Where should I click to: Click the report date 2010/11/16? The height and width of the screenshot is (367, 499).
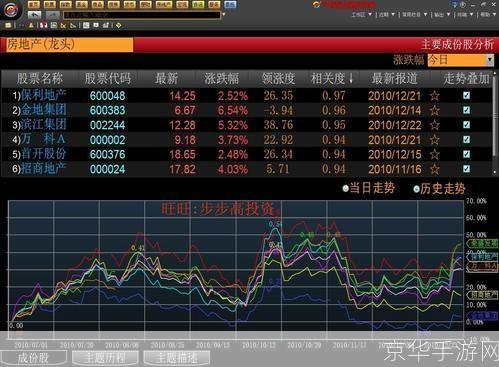coord(395,169)
